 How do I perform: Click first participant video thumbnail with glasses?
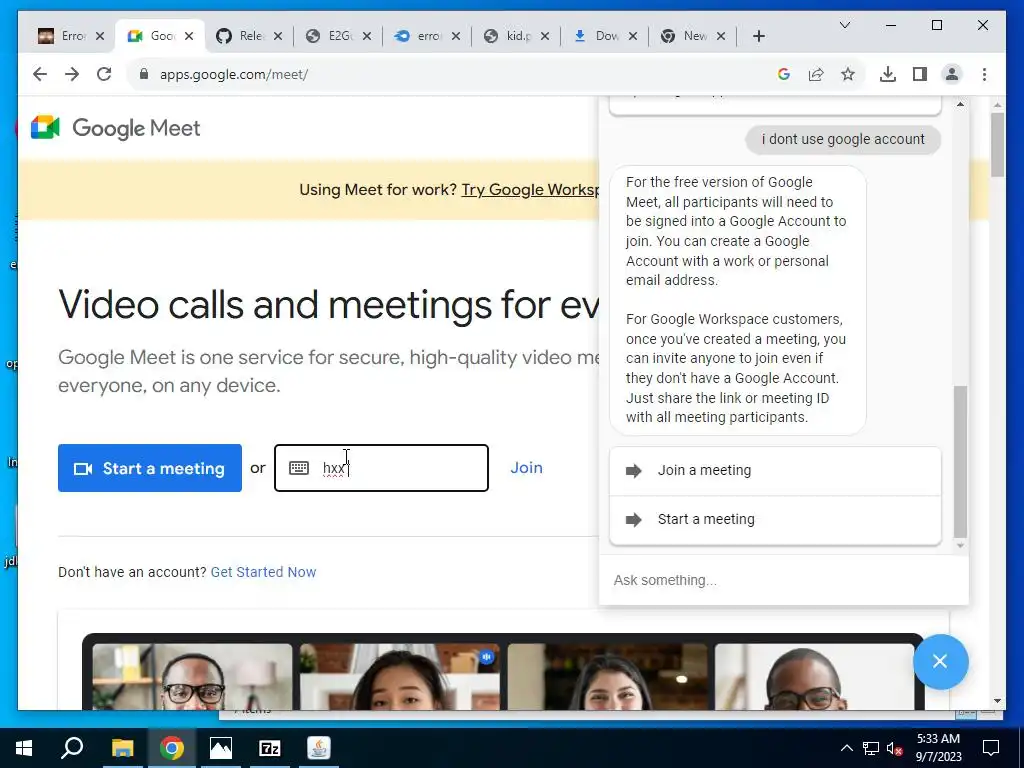pos(192,677)
